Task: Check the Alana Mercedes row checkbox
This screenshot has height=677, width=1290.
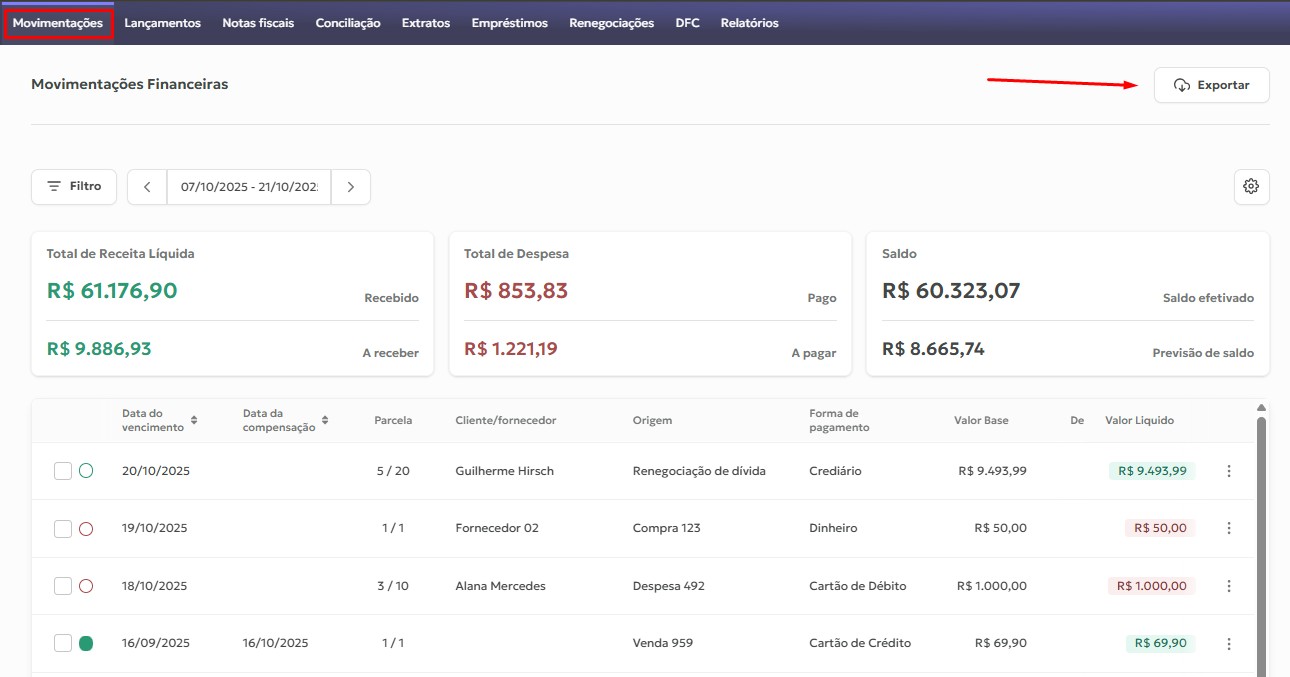Action: coord(63,586)
